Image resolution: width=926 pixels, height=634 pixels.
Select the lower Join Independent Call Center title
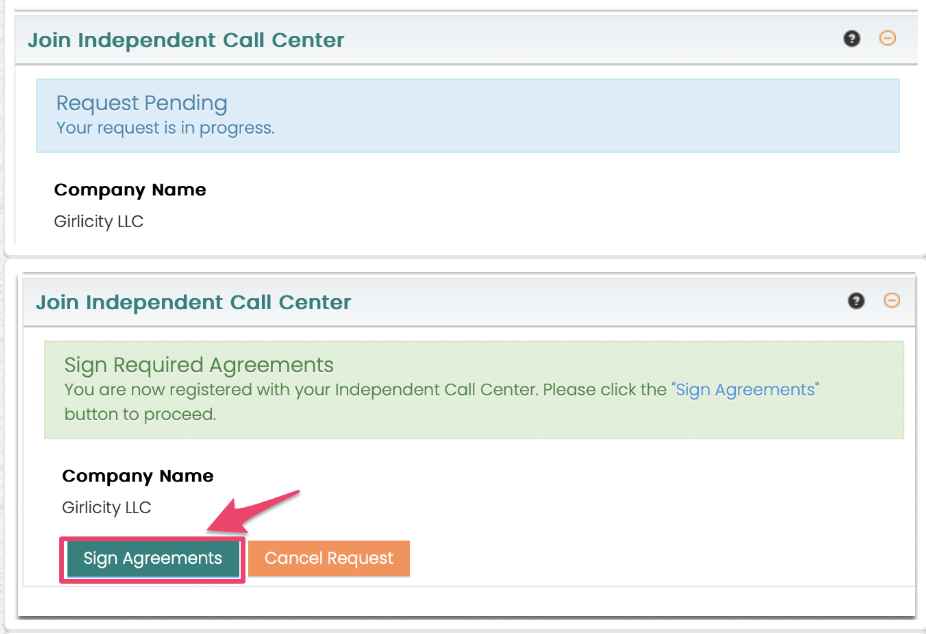click(194, 302)
